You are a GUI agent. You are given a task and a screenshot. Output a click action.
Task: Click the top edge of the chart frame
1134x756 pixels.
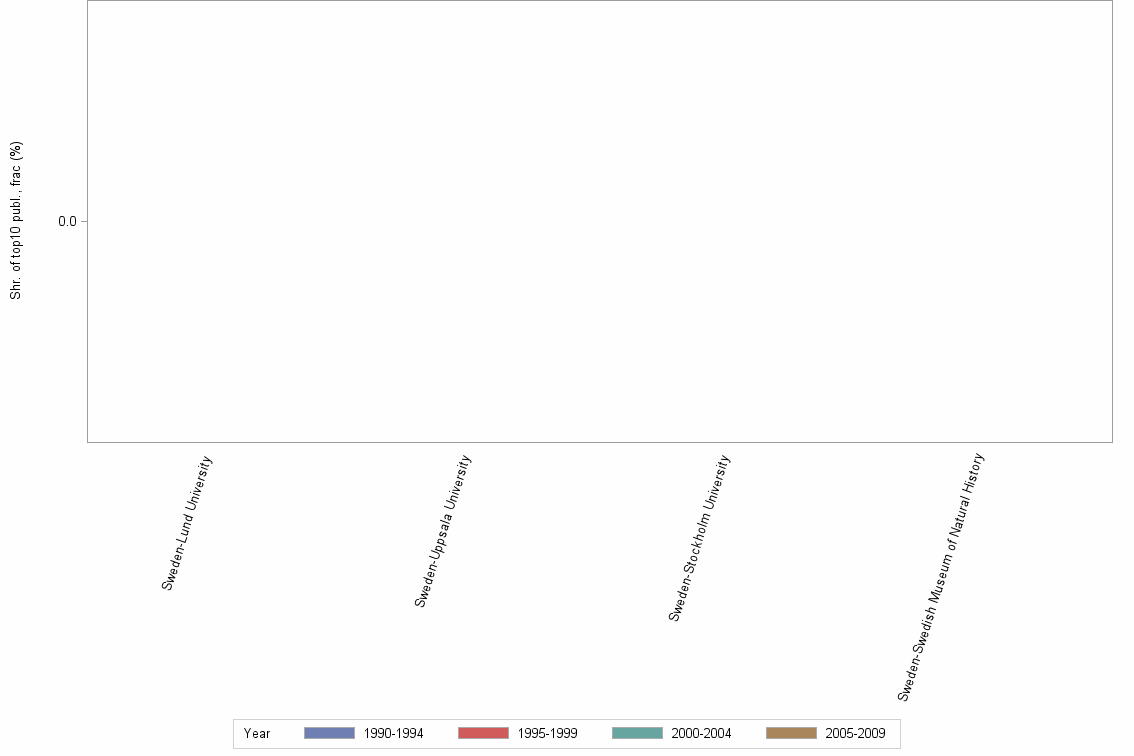[600, 3]
